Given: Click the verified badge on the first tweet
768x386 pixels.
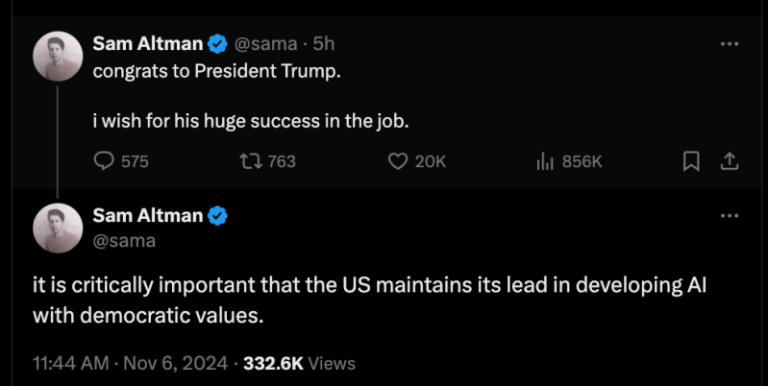Looking at the screenshot, I should pos(217,44).
